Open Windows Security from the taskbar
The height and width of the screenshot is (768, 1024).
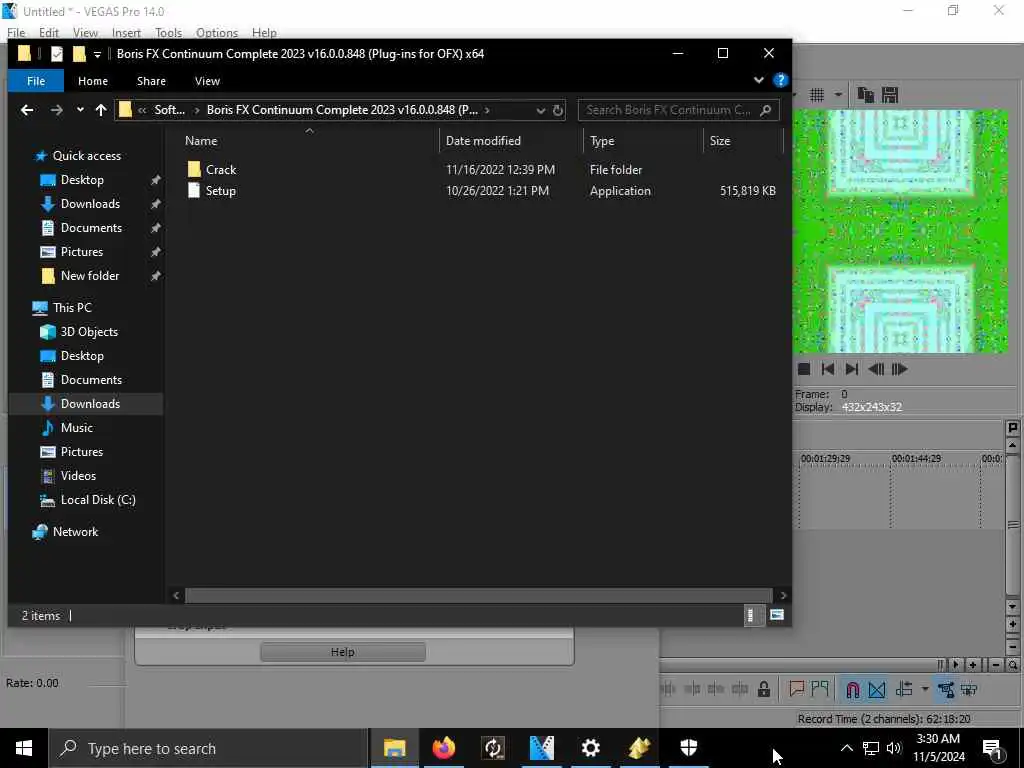[x=688, y=748]
